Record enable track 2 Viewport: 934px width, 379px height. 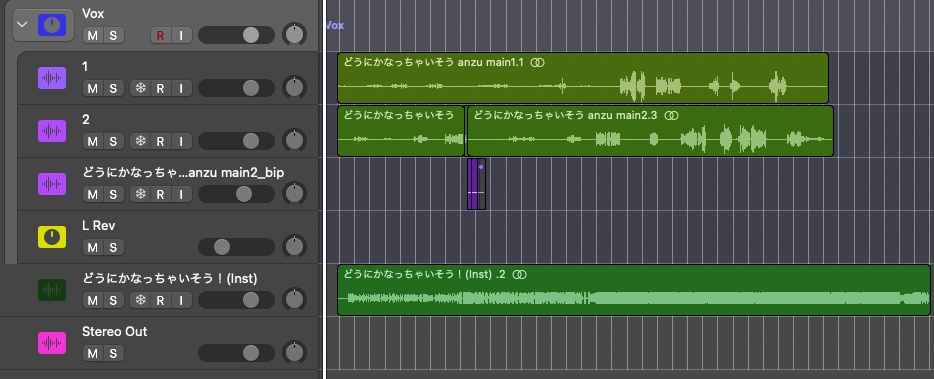pos(160,141)
